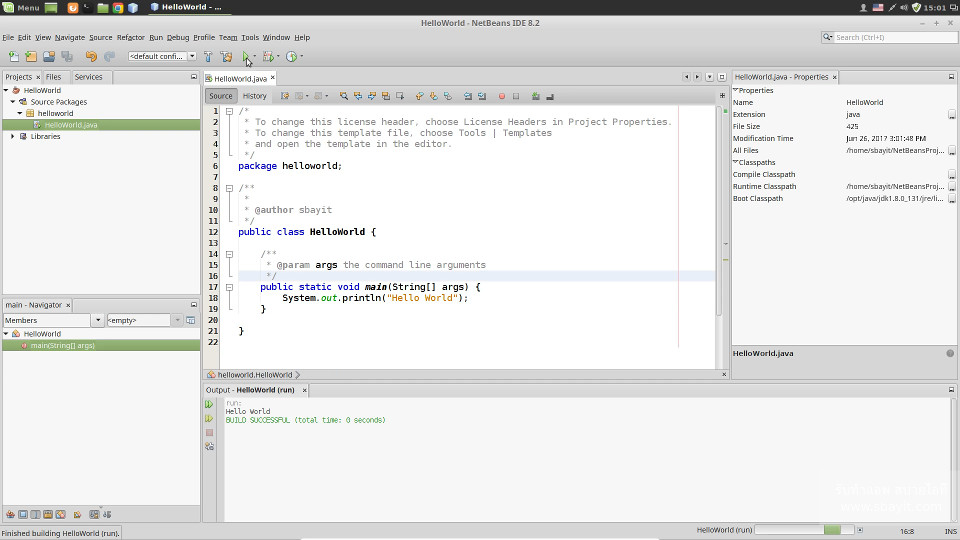Collapse the Properties section
The width and height of the screenshot is (960, 540).
pyautogui.click(x=735, y=90)
